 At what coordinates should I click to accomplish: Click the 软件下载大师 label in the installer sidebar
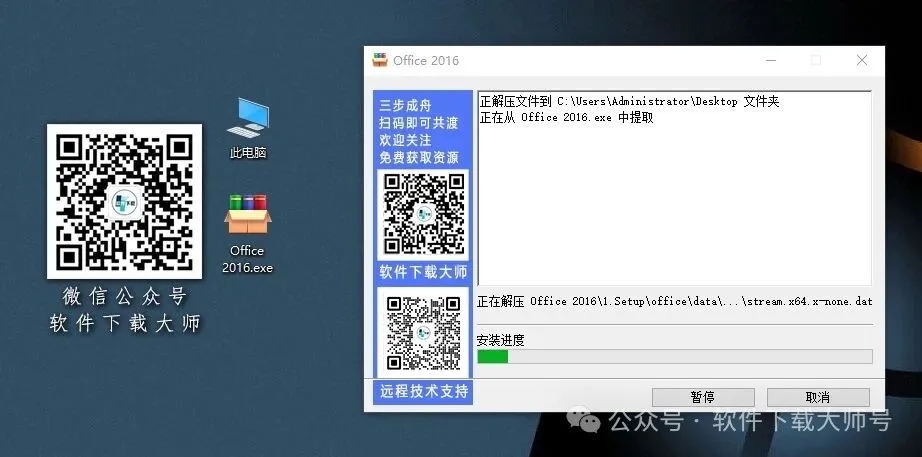(x=423, y=272)
